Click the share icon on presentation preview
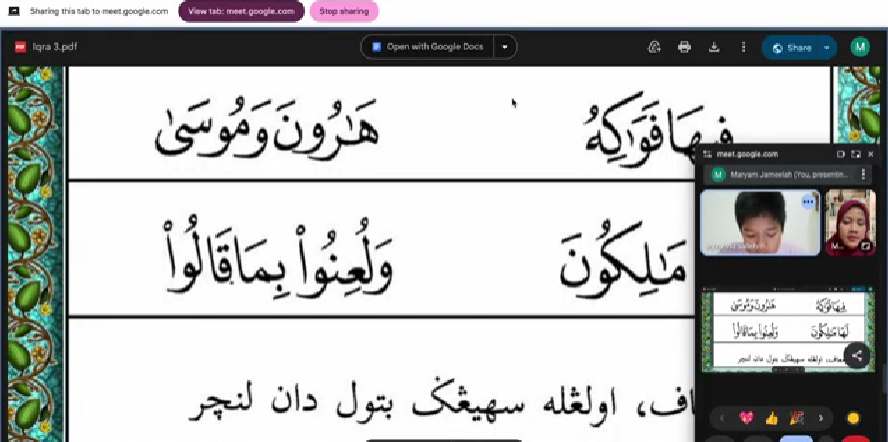This screenshot has height=442, width=888. pyautogui.click(x=857, y=355)
